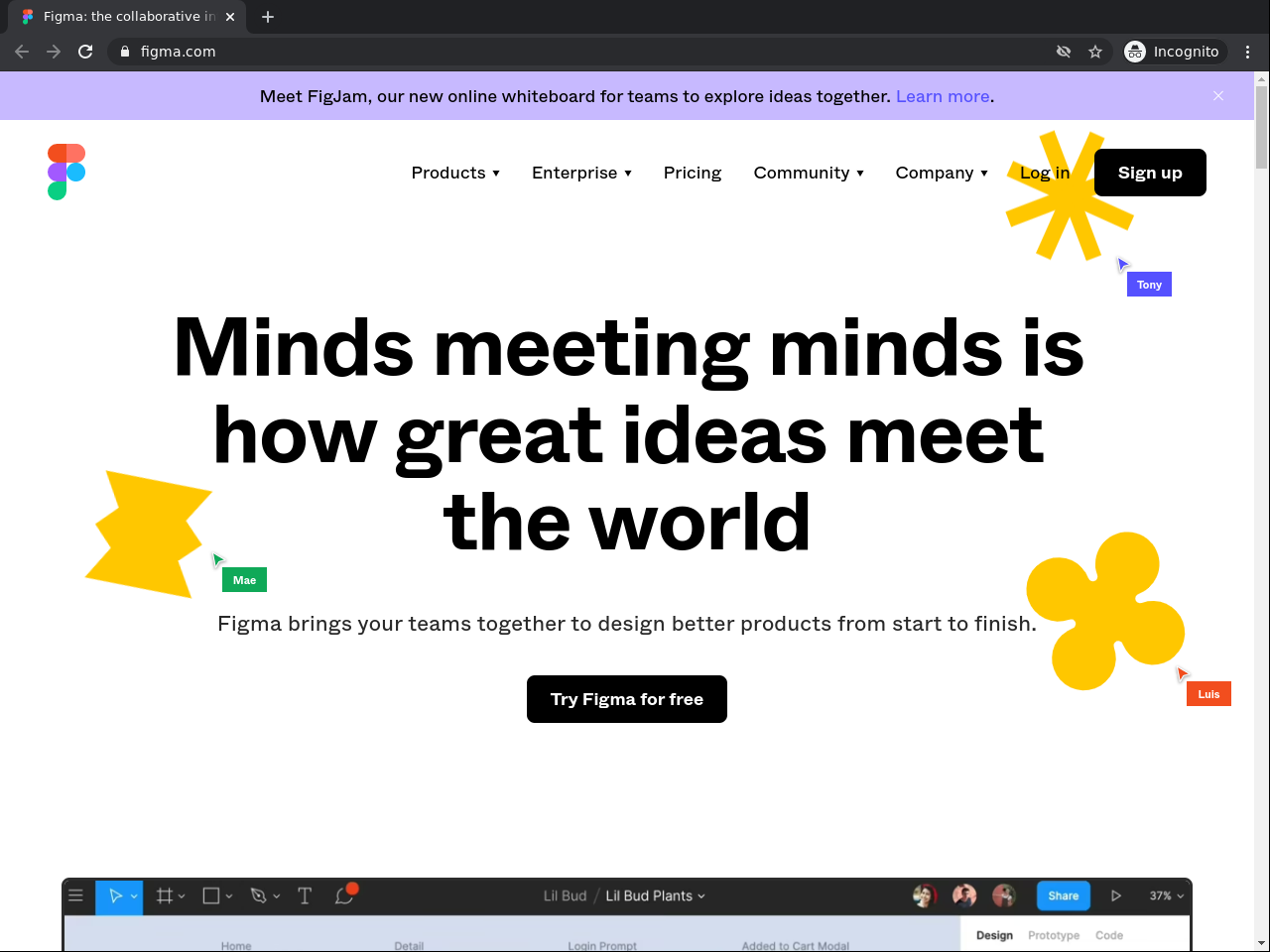The width and height of the screenshot is (1270, 952).
Task: Click the figma.com address bar
Action: tap(585, 52)
